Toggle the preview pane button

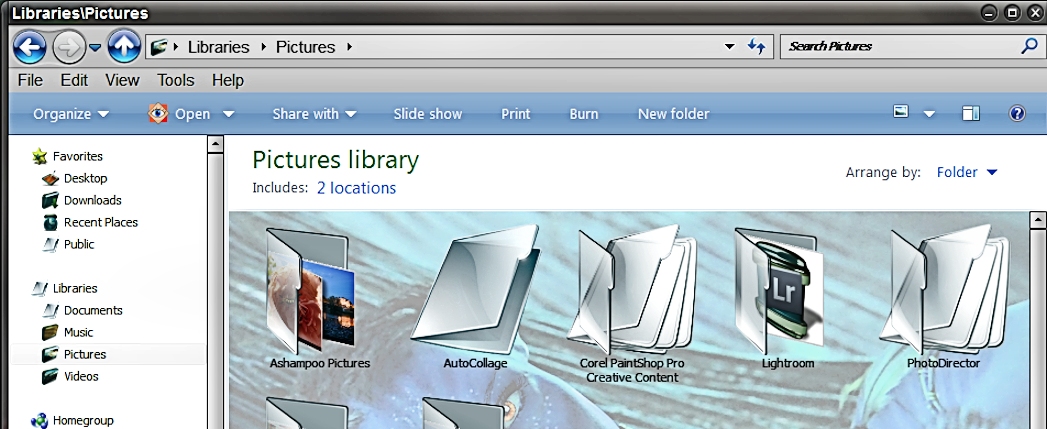click(970, 114)
